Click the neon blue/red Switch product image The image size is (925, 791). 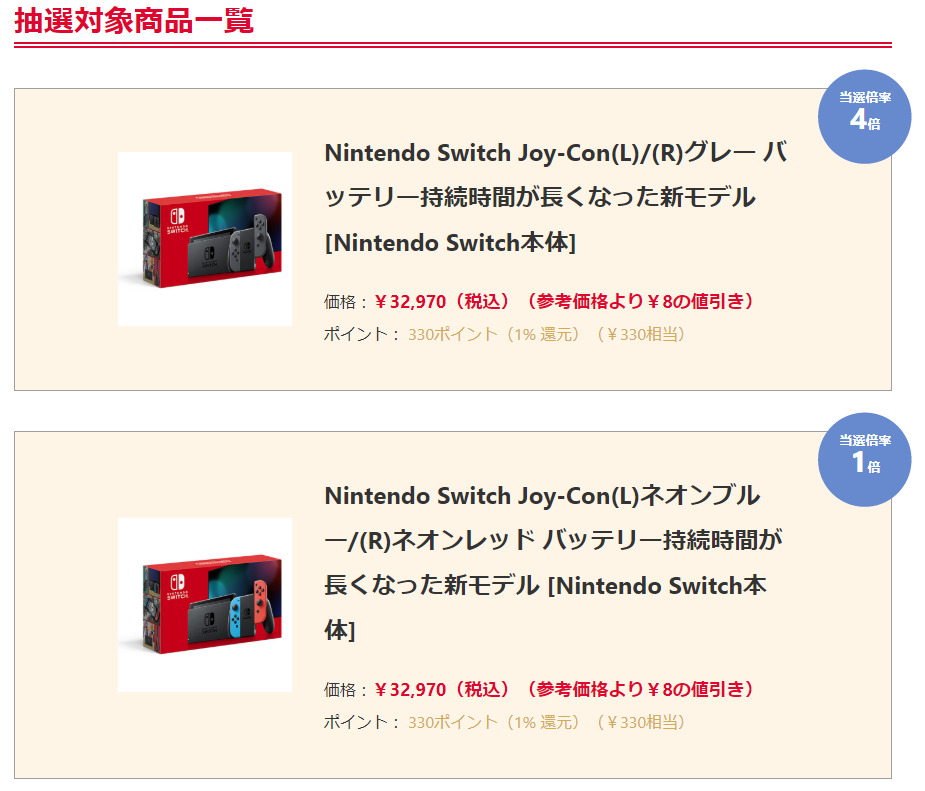205,604
